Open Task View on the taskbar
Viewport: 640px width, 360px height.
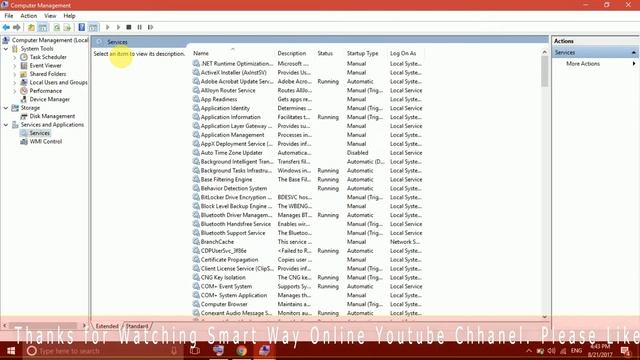click(195, 351)
